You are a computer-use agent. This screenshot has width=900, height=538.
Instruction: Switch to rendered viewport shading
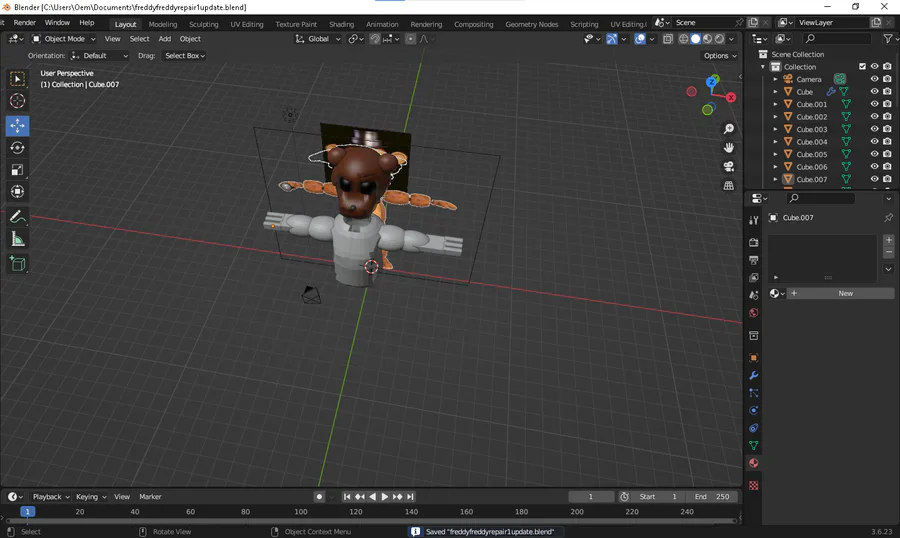point(719,39)
